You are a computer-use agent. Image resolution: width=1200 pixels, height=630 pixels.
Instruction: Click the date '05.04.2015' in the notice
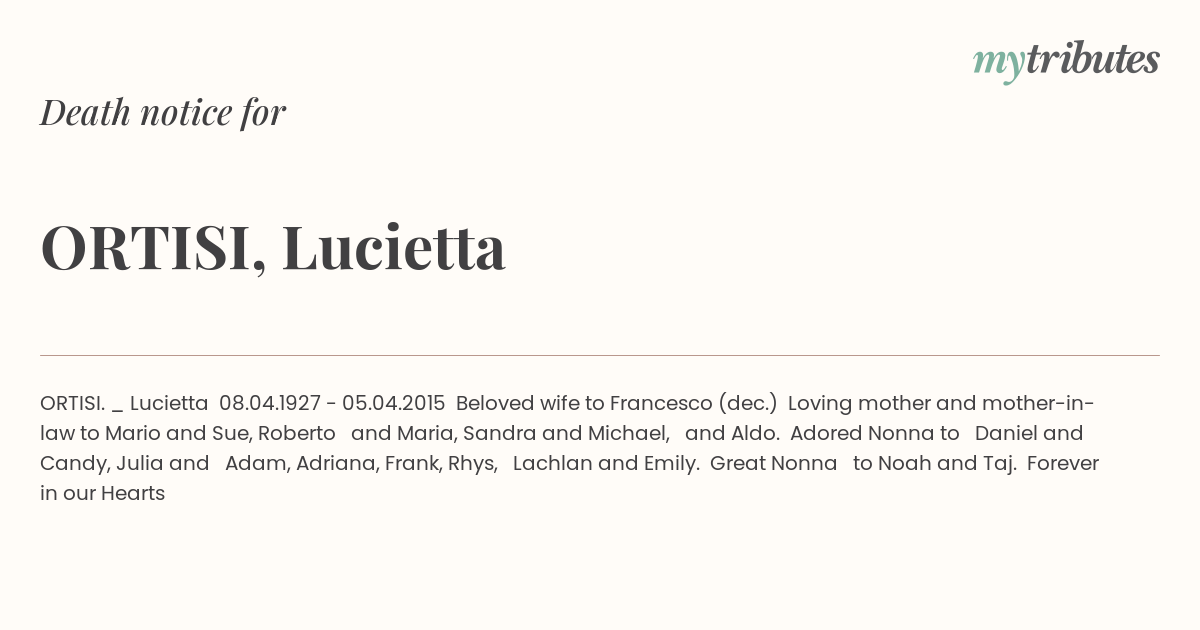coord(393,403)
